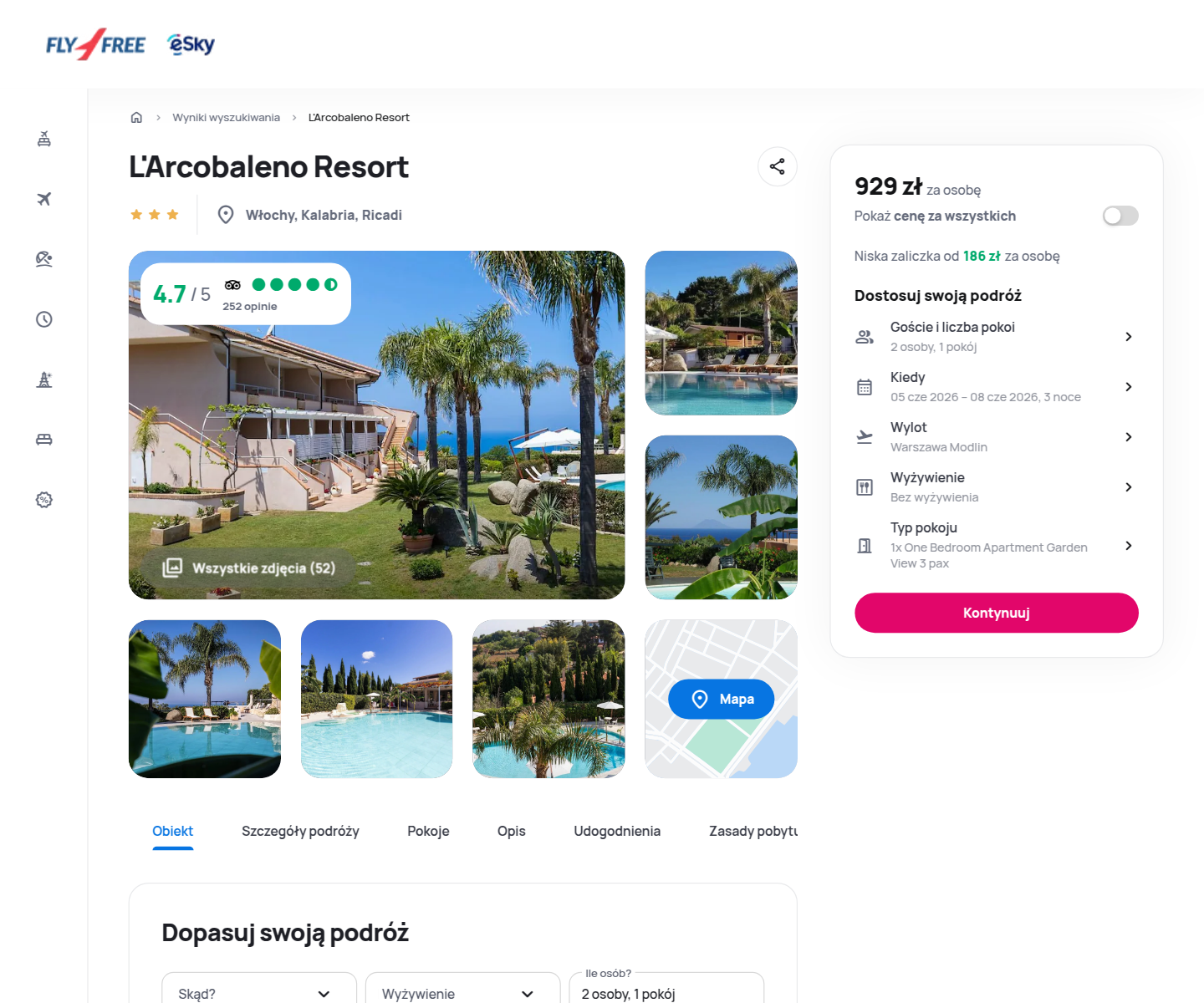This screenshot has width=1204, height=1003.
Task: Click the pink 'Kontynuuj' button
Action: [x=996, y=613]
